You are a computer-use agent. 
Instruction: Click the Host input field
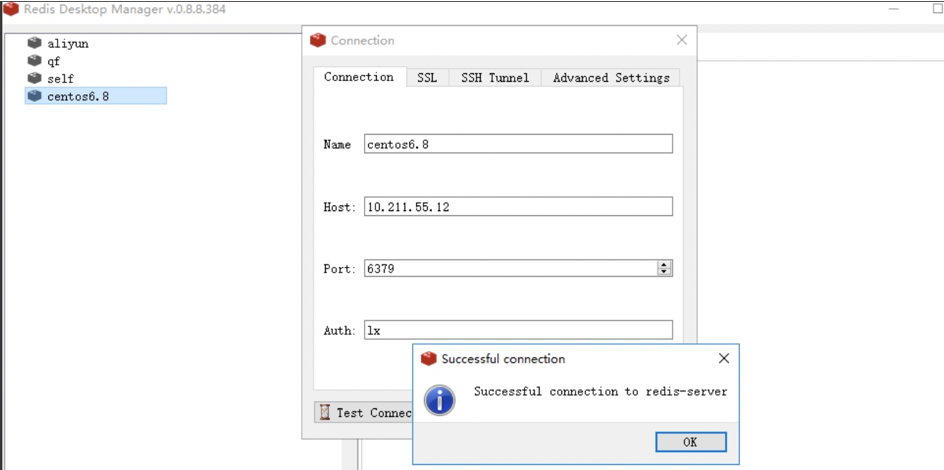point(518,206)
